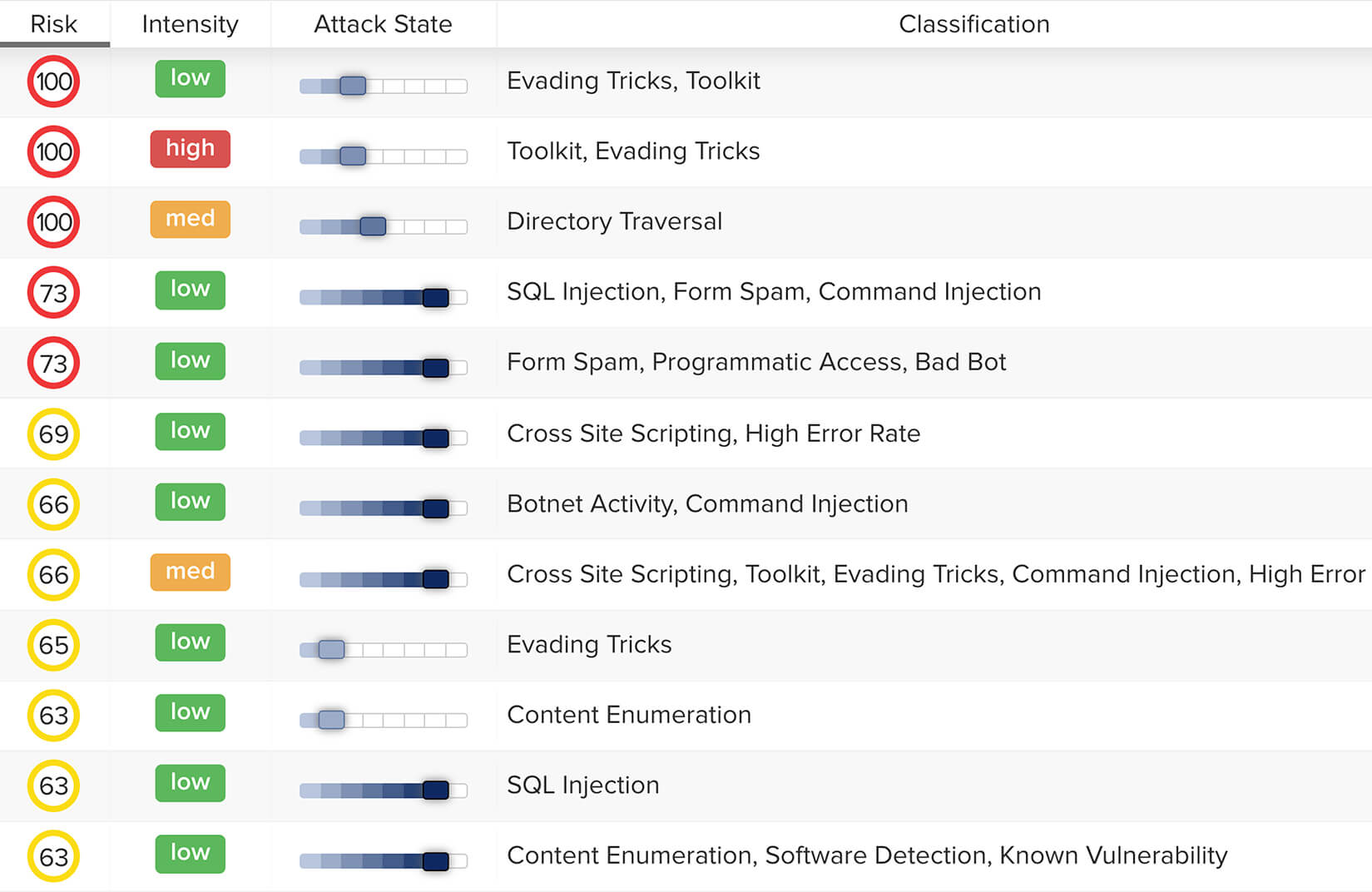Click the Attack State column header

[383, 24]
